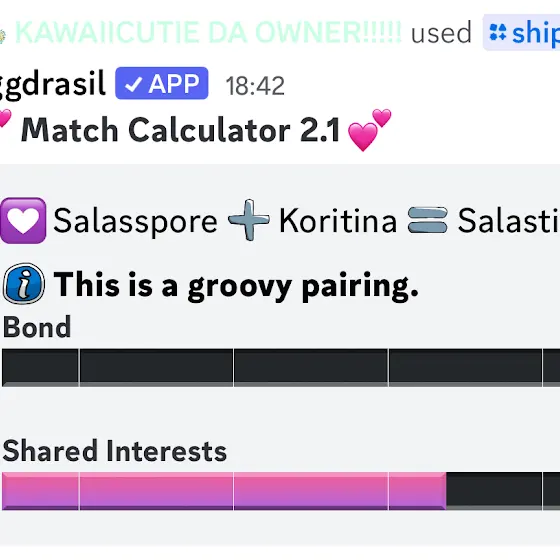Click the filled pink Shared Interests bar

click(x=224, y=491)
